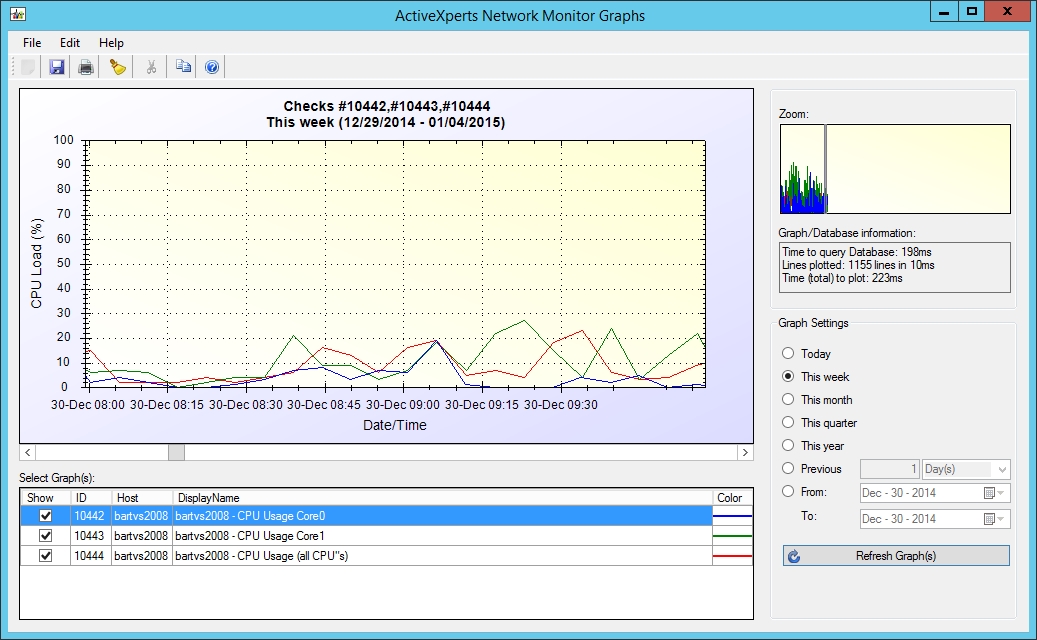Click the Print icon in the toolbar

tap(86, 67)
